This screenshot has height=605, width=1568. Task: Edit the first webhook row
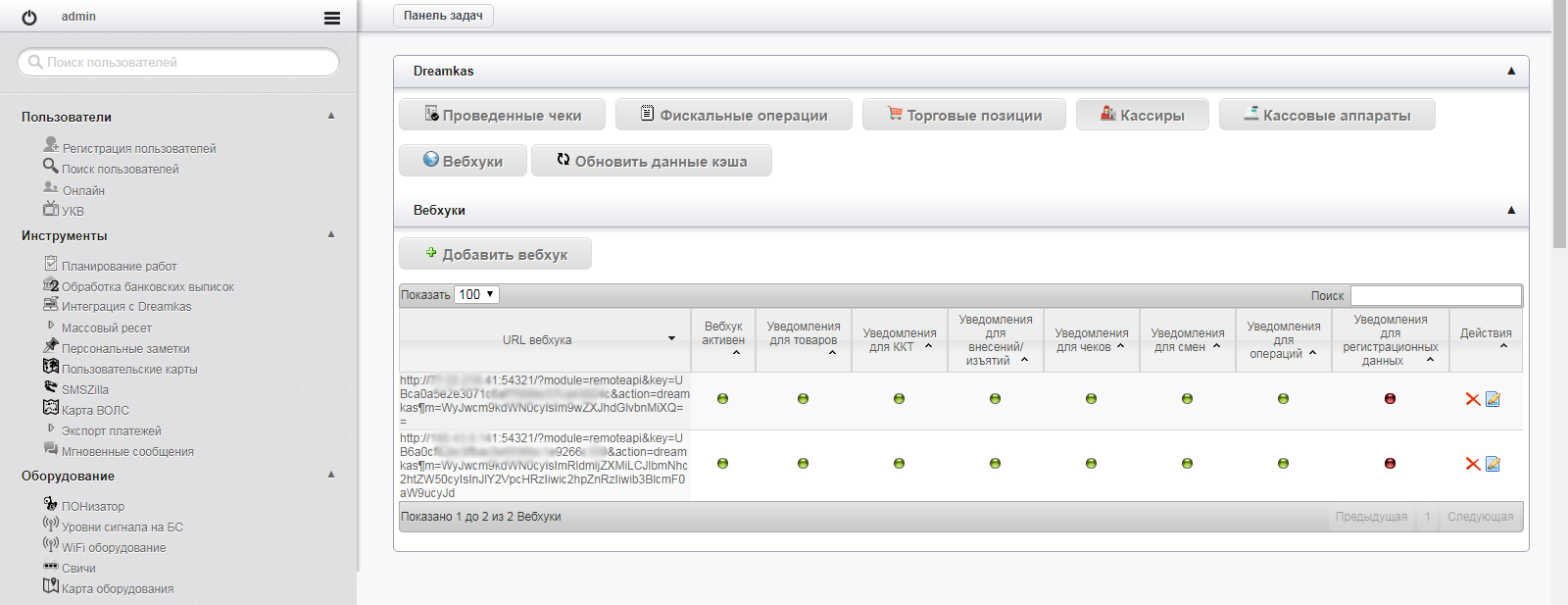[x=1494, y=399]
